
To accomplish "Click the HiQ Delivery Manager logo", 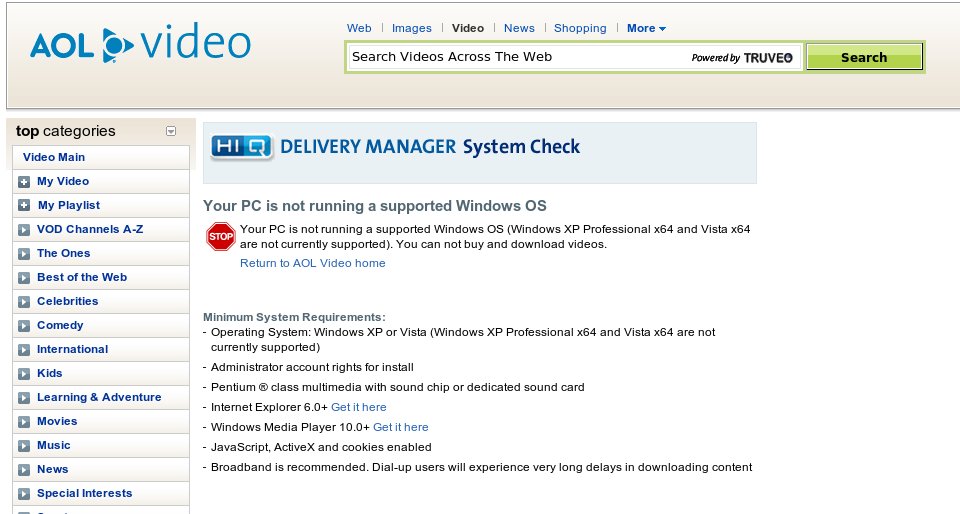I will tap(241, 147).
